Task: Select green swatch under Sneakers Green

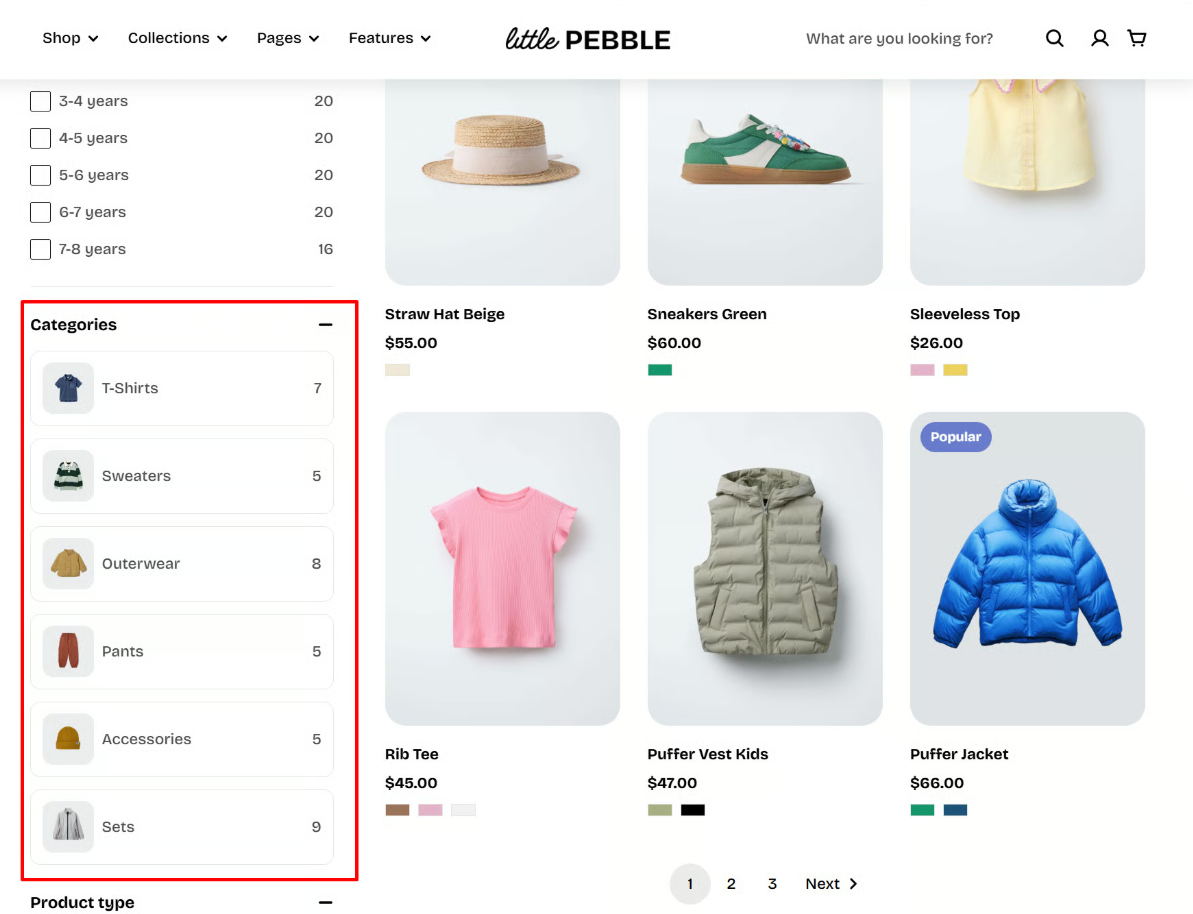Action: [660, 370]
